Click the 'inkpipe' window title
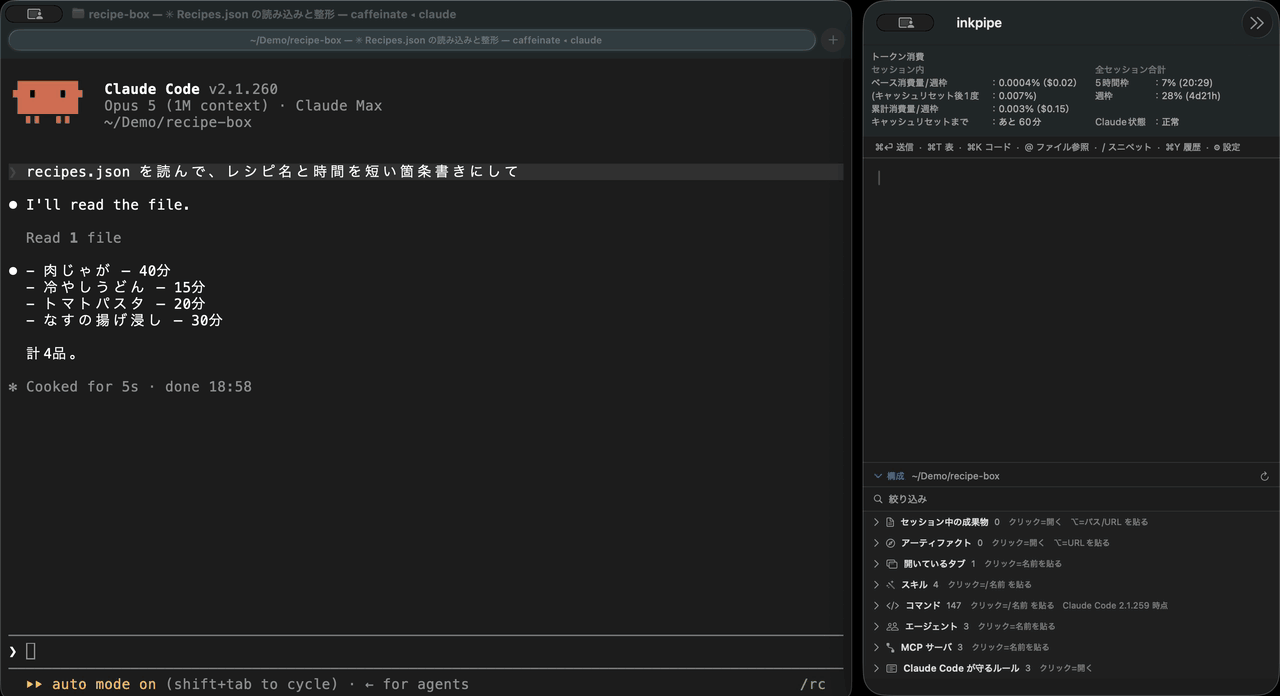The width and height of the screenshot is (1280, 696). pyautogui.click(x=979, y=23)
